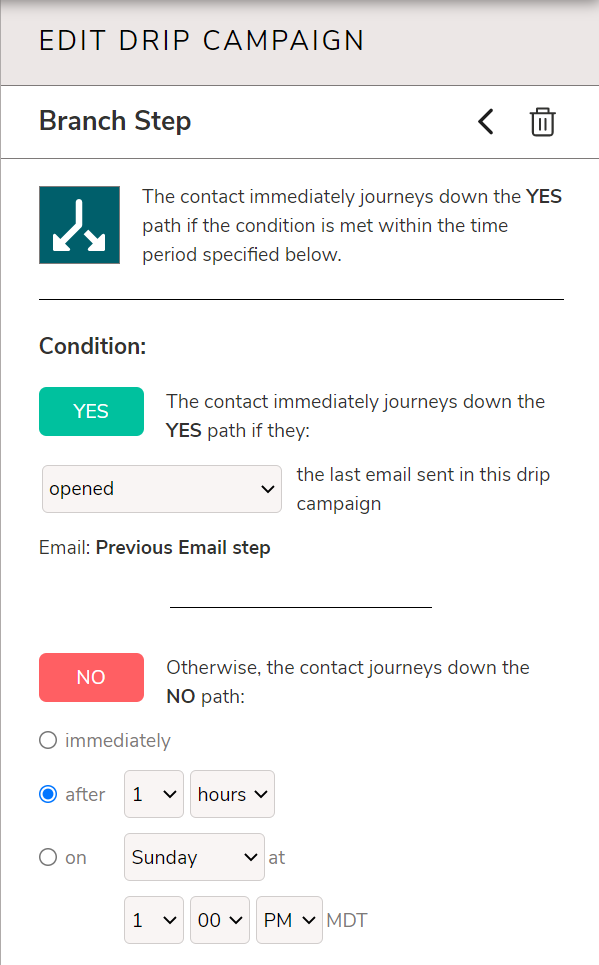Open the after number dropdown

[x=154, y=794]
